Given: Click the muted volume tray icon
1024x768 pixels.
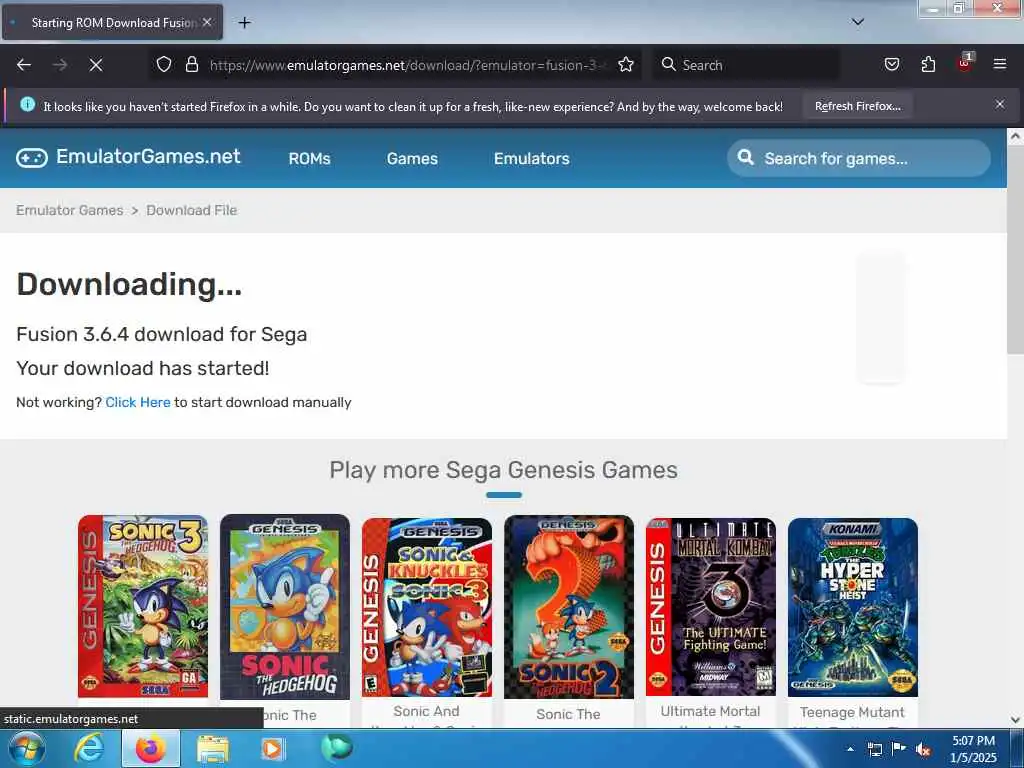Looking at the screenshot, I should [x=923, y=750].
